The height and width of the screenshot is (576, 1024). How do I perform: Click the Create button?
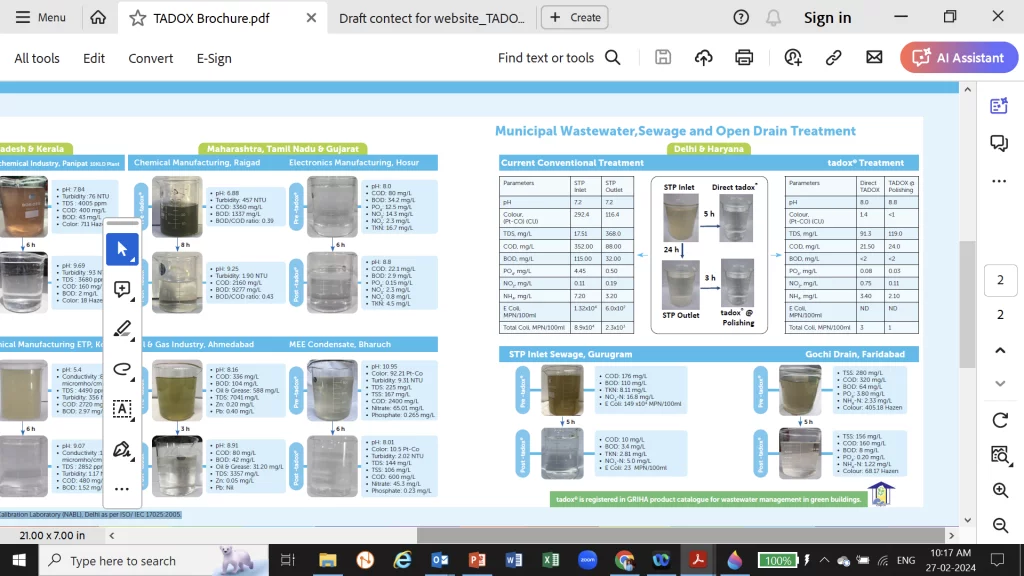(x=575, y=18)
